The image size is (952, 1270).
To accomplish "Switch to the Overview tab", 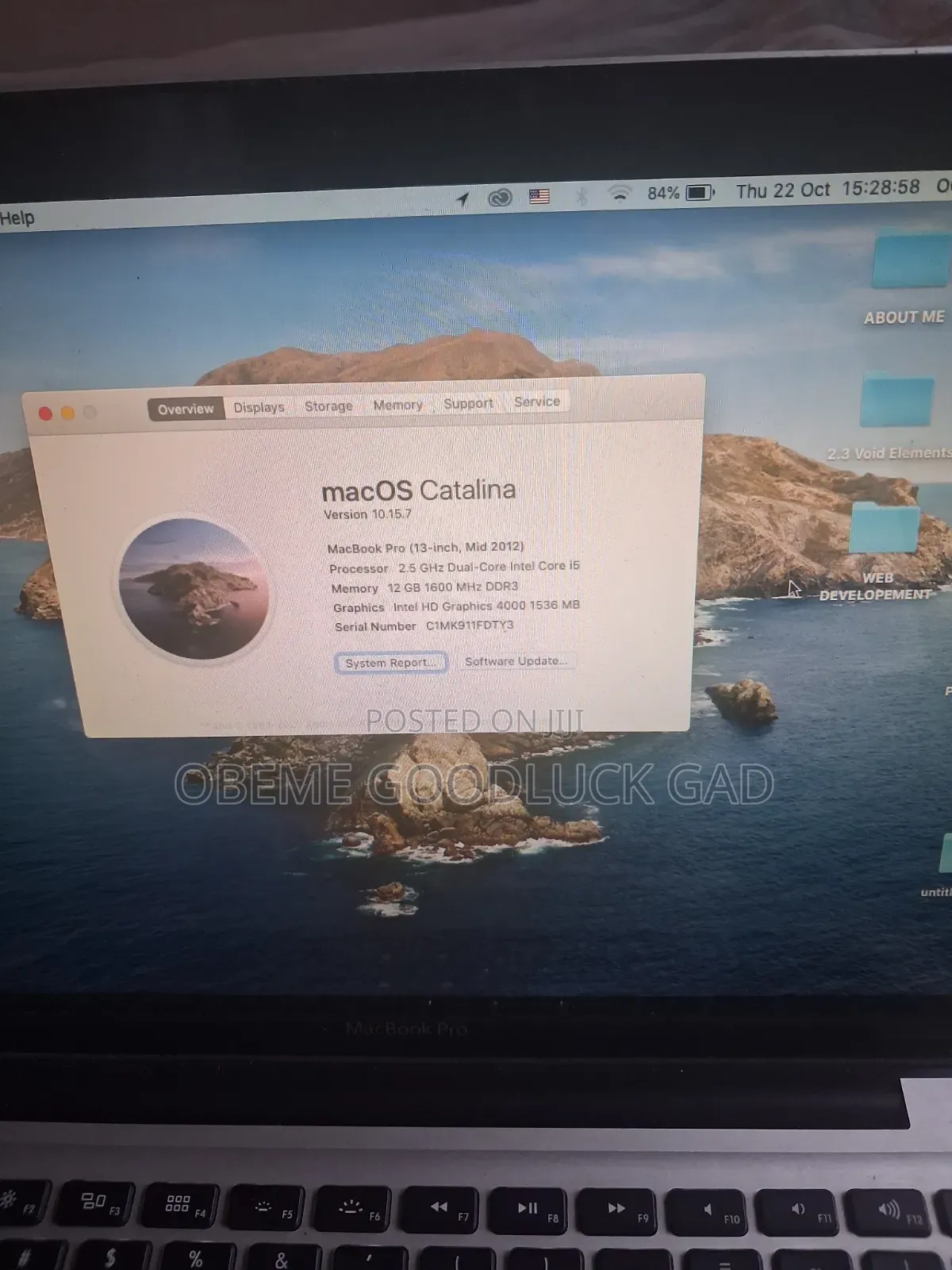I will tap(186, 410).
